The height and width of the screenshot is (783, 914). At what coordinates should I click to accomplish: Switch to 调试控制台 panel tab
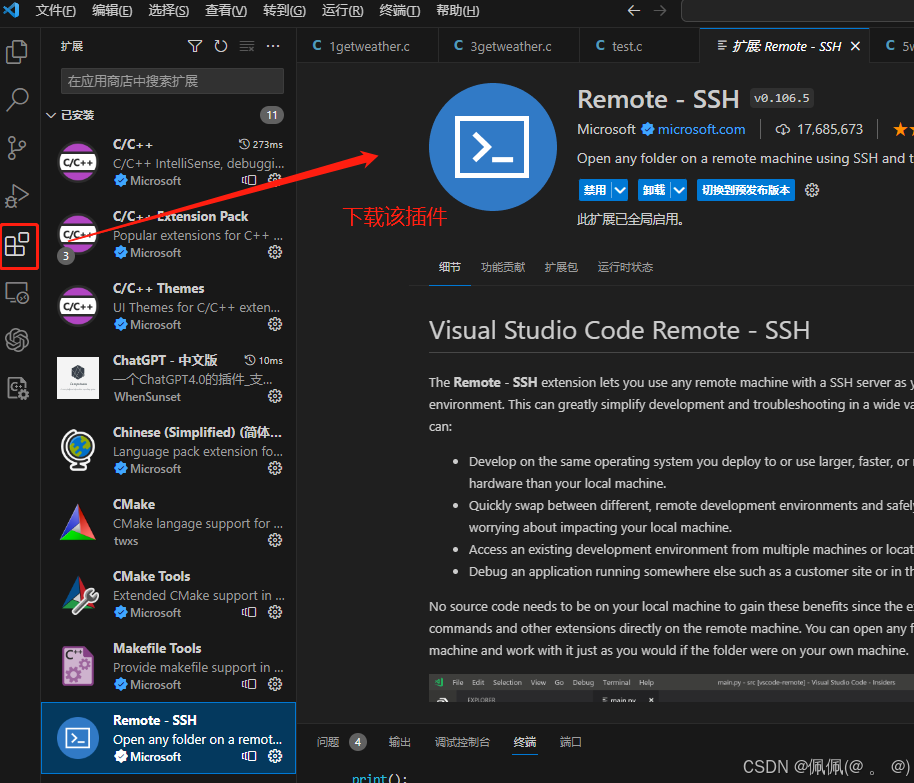(462, 742)
